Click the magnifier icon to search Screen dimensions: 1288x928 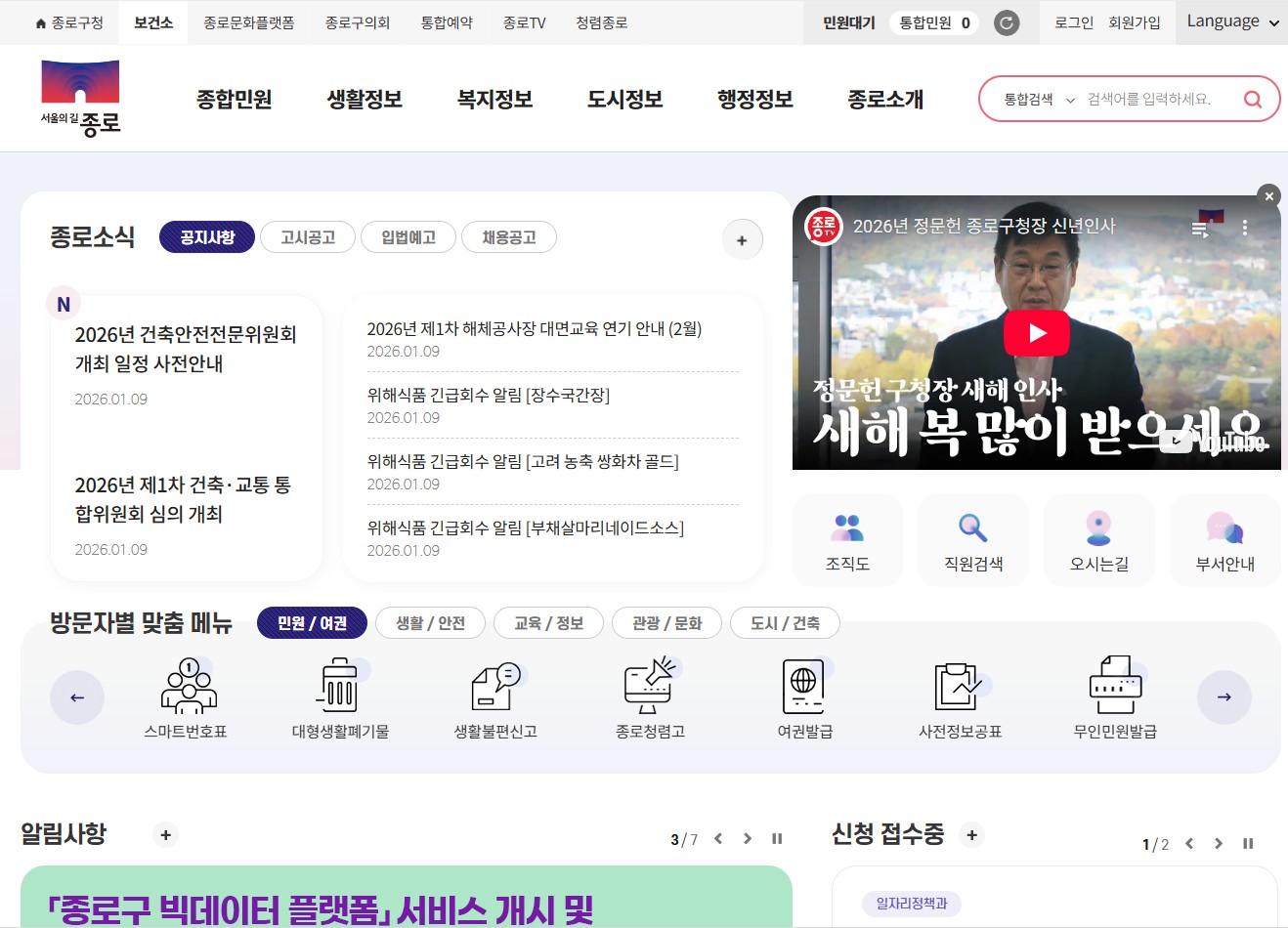pos(1252,99)
